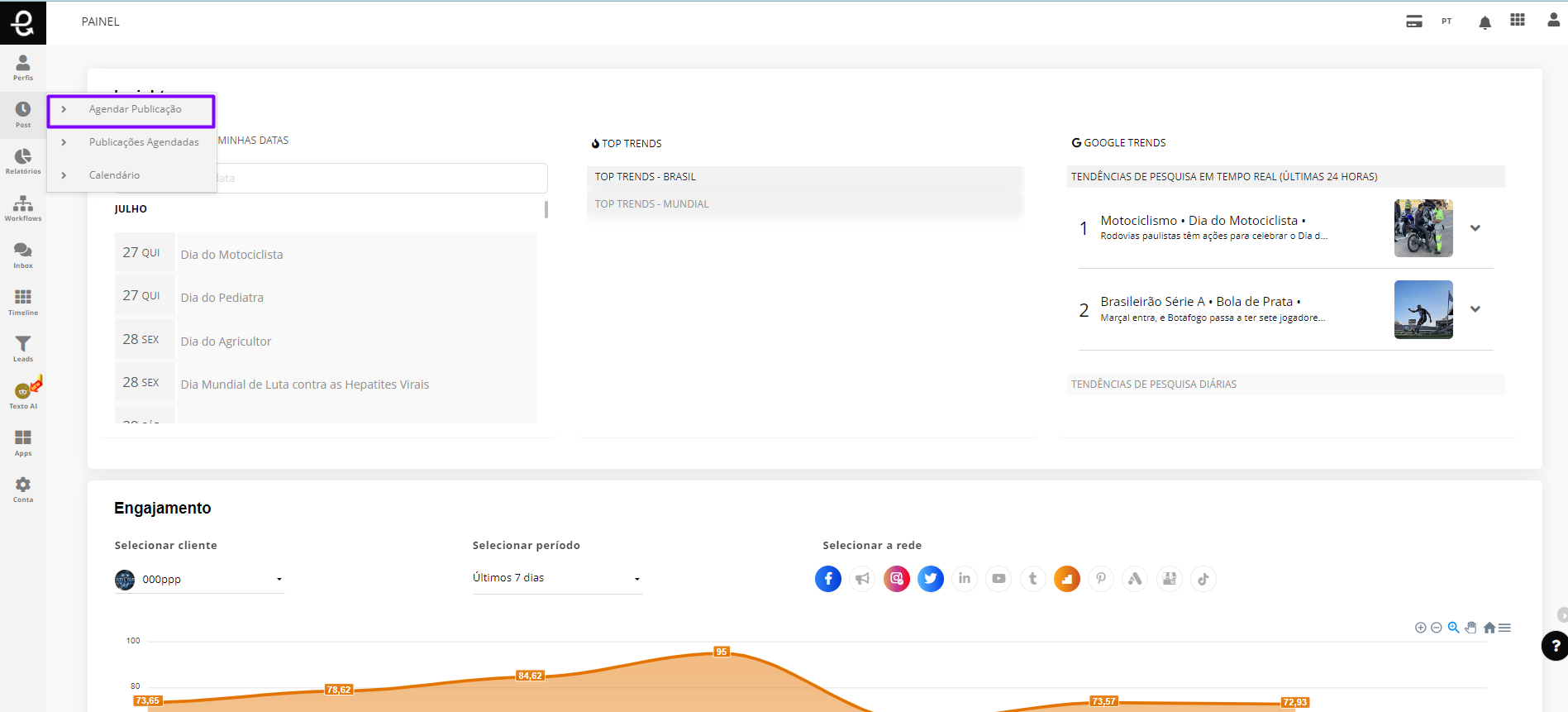Open Dia do Motociclista date
The image size is (1568, 712).
point(326,253)
